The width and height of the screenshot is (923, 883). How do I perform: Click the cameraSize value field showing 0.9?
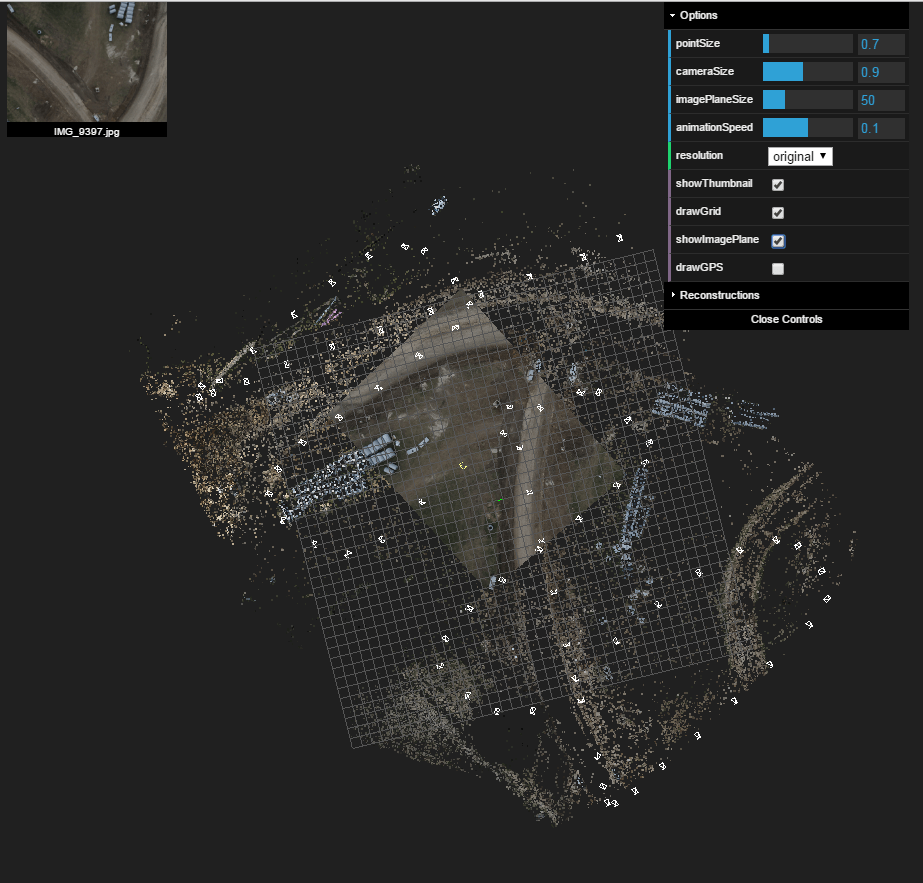point(883,71)
